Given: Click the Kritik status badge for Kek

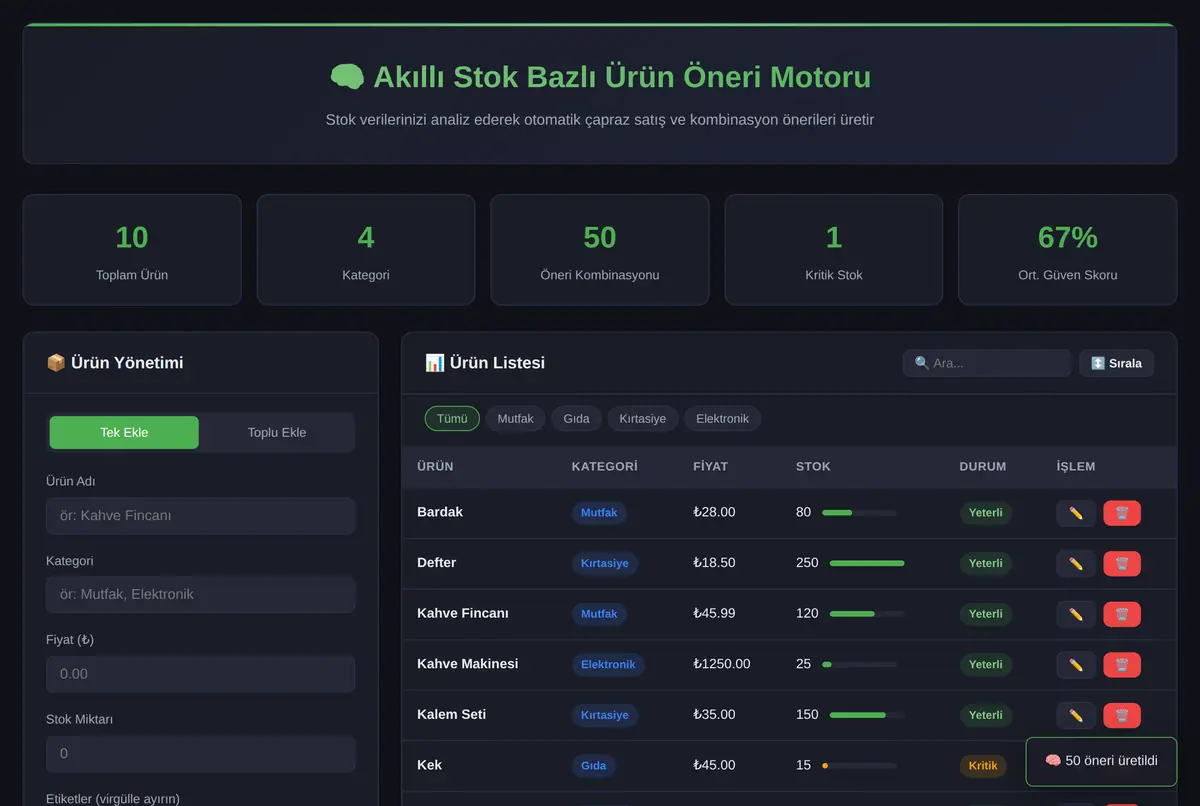Looking at the screenshot, I should (983, 766).
